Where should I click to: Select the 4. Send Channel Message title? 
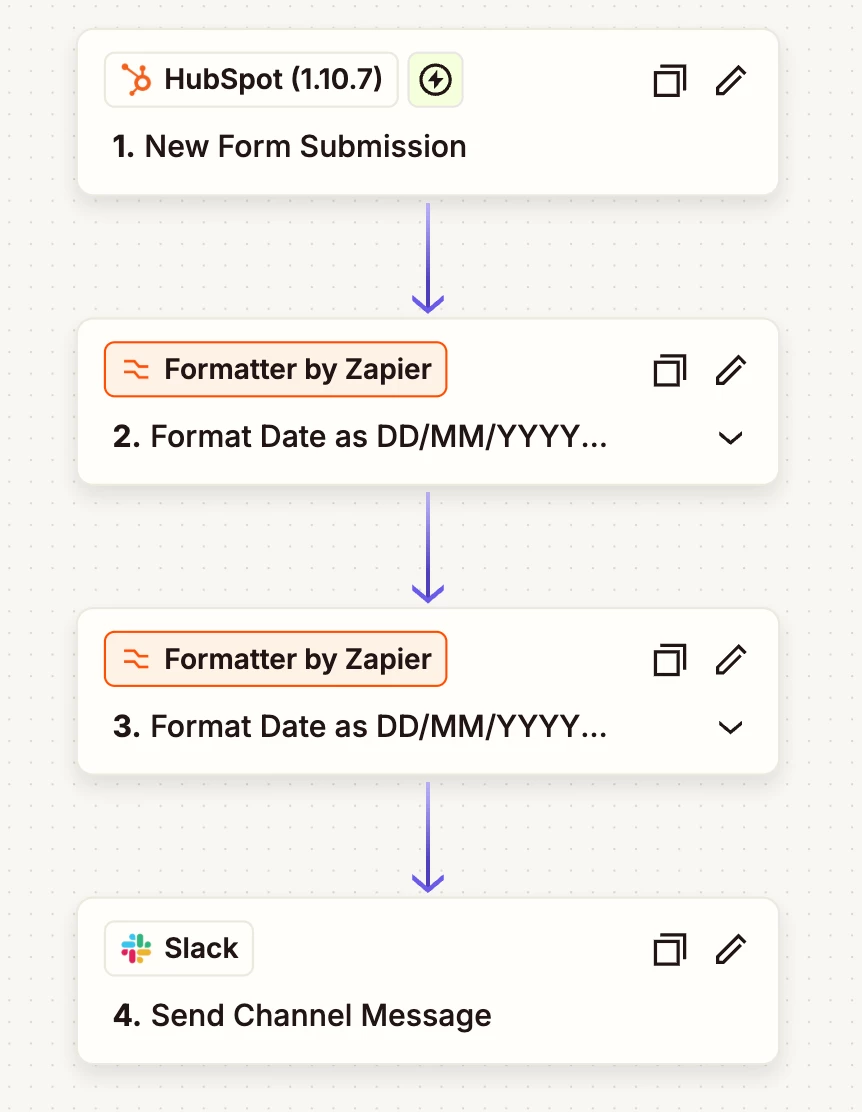[302, 1016]
